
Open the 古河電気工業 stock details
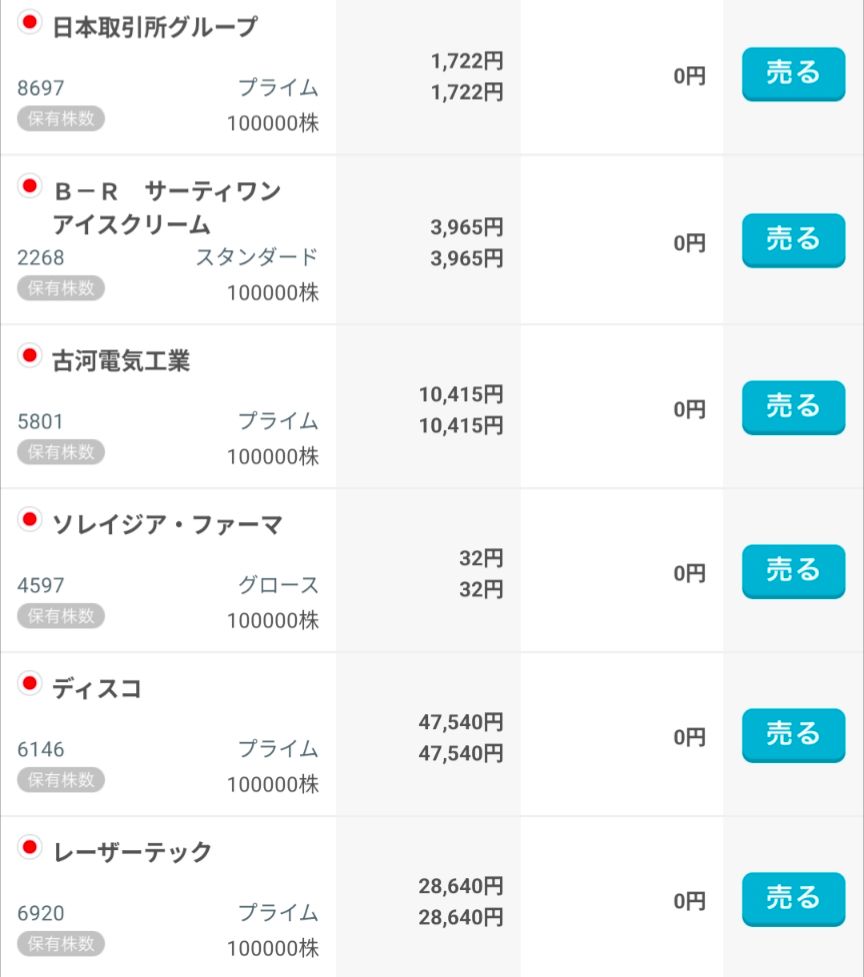[121, 361]
